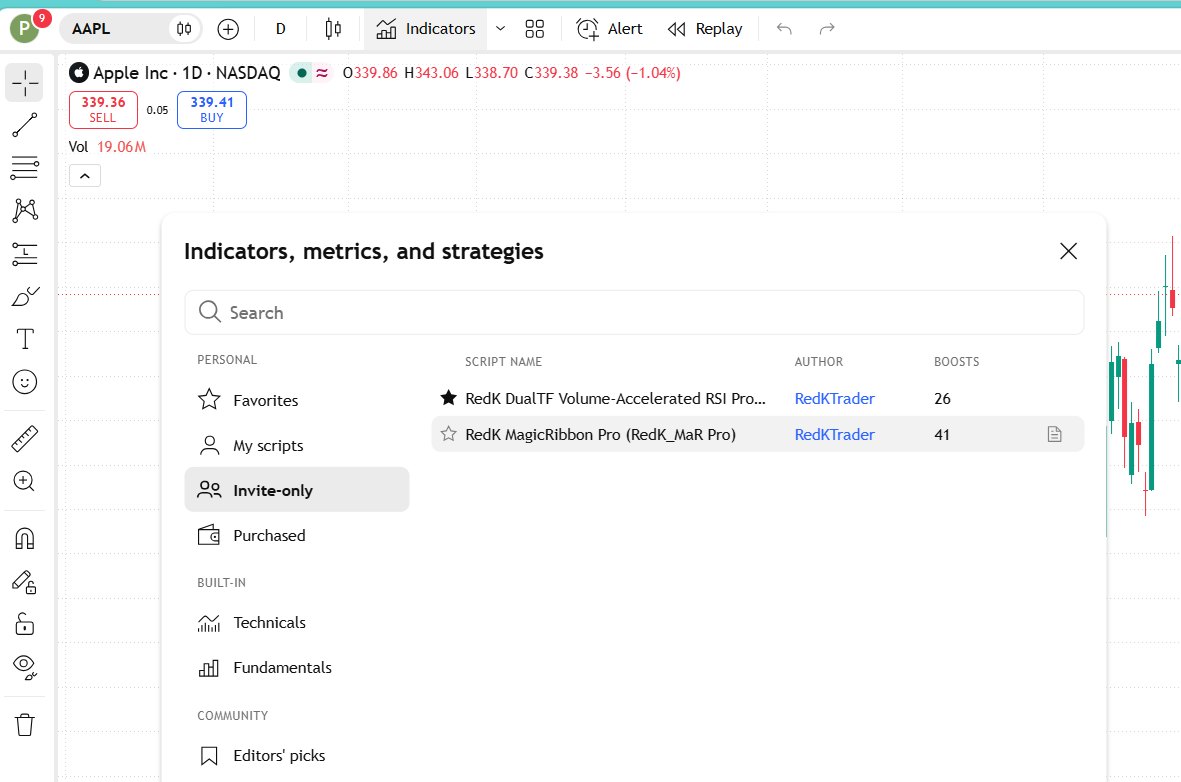Image resolution: width=1181 pixels, height=782 pixels.
Task: Select the trend line drawing tool
Action: (x=24, y=125)
